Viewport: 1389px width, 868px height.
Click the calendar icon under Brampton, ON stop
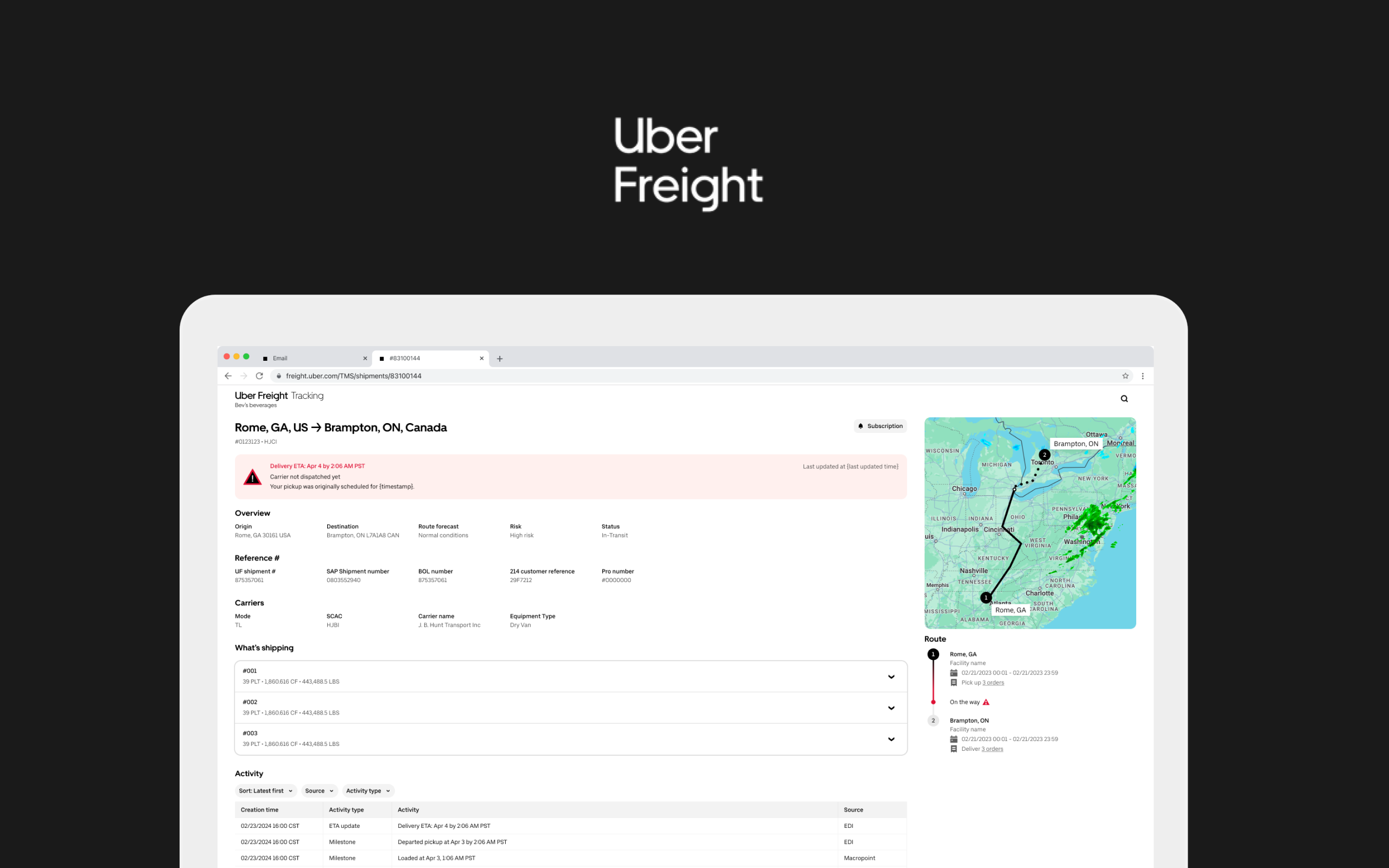pos(953,739)
